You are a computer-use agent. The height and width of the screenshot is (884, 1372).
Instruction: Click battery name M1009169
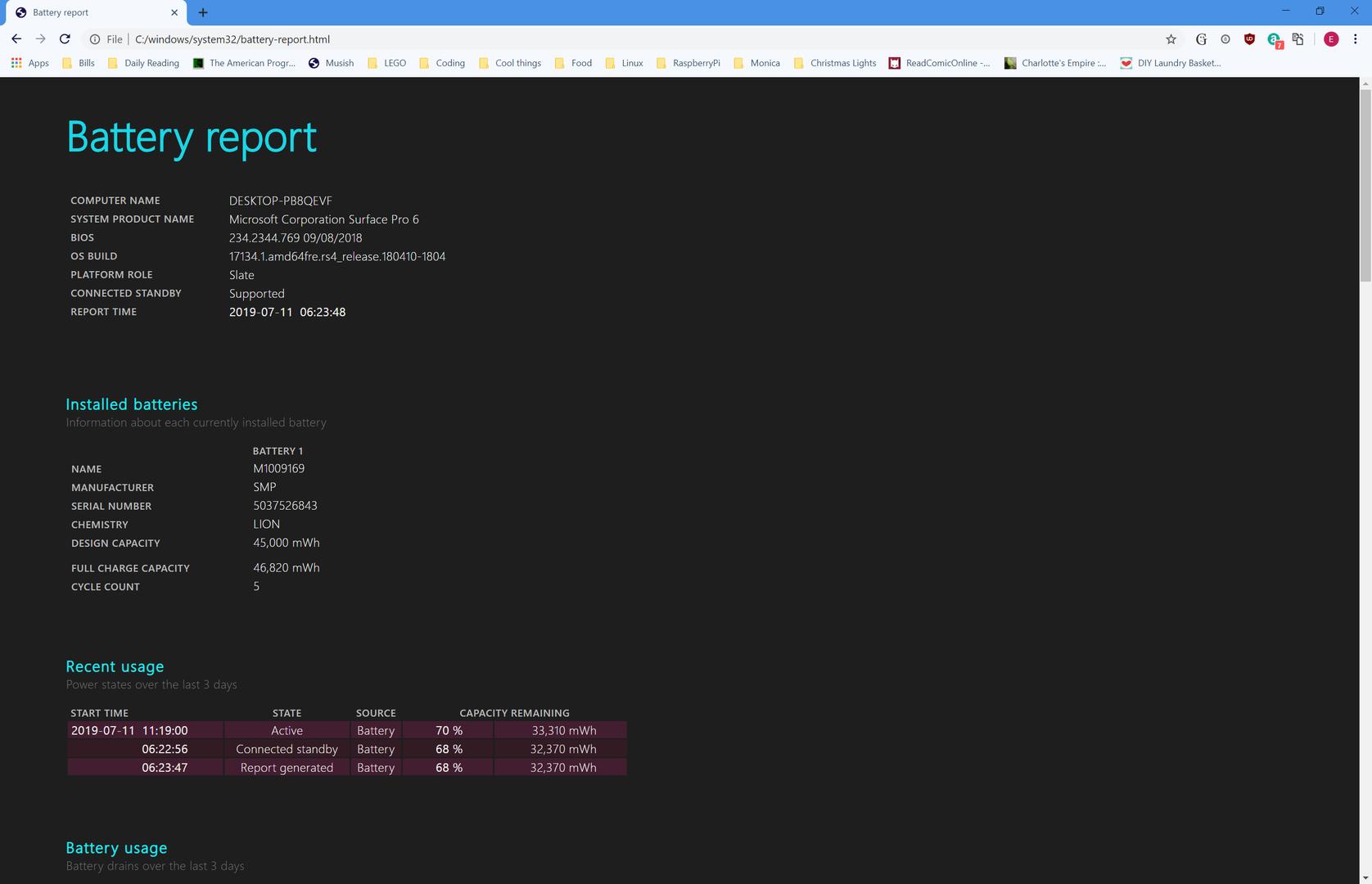[278, 469]
